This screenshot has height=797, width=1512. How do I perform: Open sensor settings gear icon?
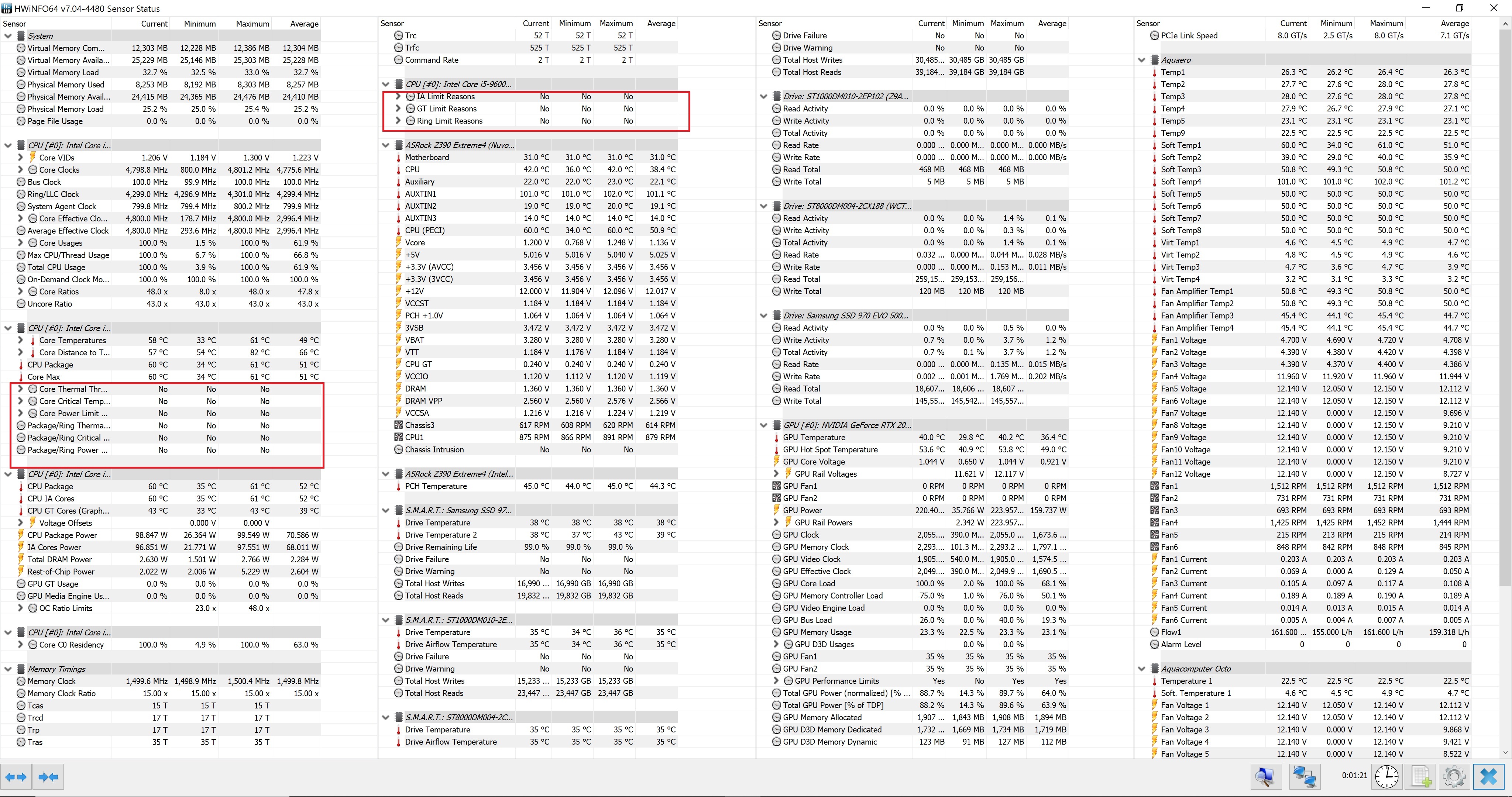[x=1454, y=777]
